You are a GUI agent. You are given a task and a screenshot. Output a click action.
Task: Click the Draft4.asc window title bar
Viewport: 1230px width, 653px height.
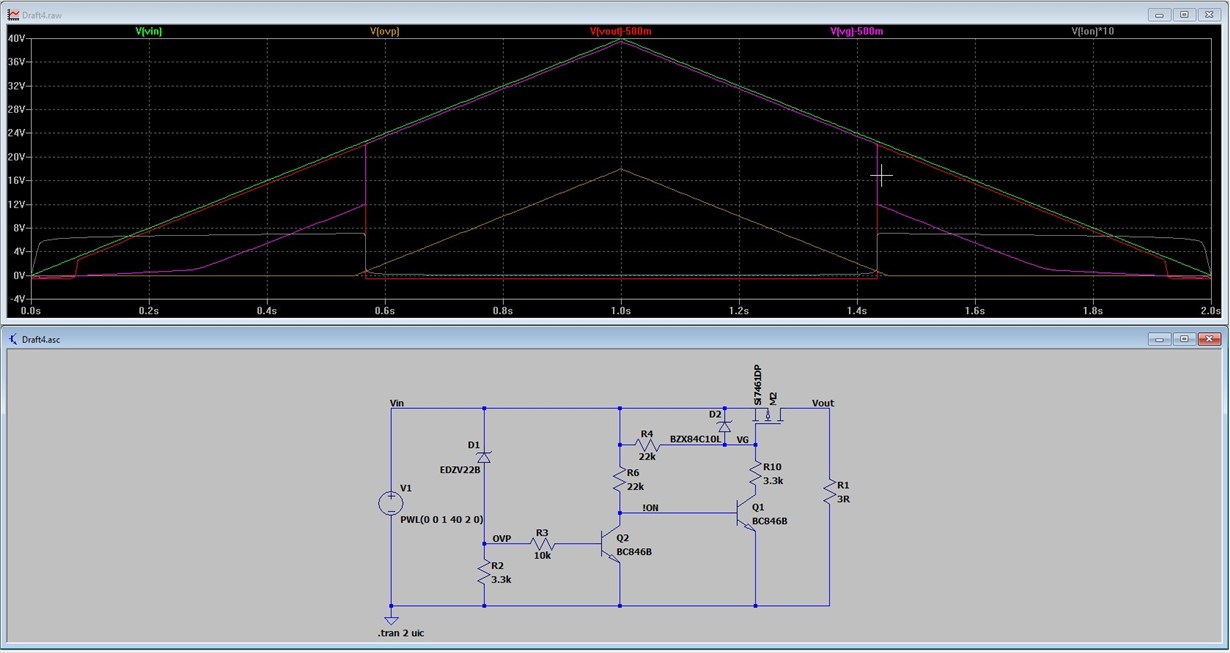point(614,339)
